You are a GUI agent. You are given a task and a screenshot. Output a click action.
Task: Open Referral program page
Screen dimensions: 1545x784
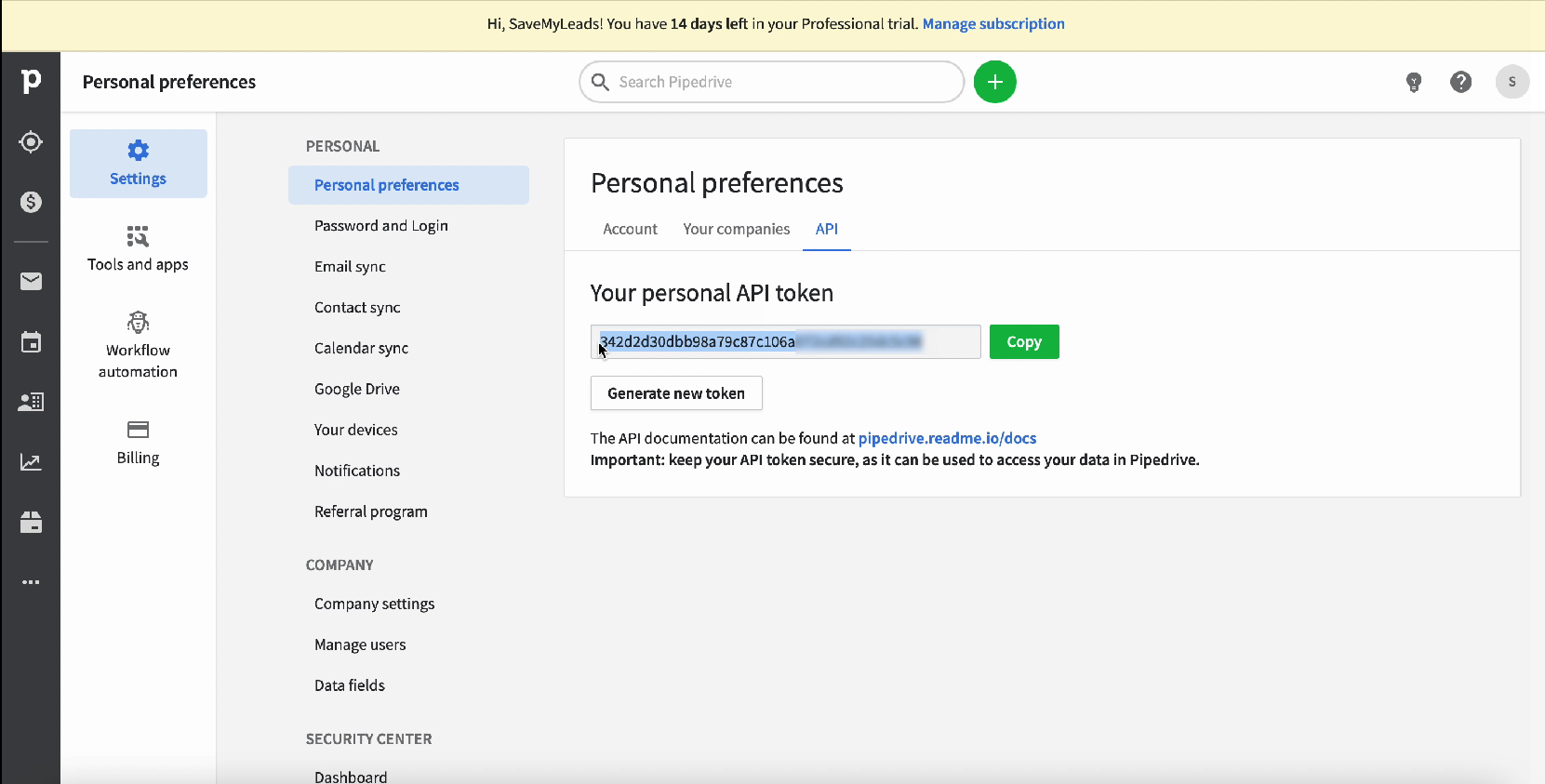pyautogui.click(x=371, y=512)
